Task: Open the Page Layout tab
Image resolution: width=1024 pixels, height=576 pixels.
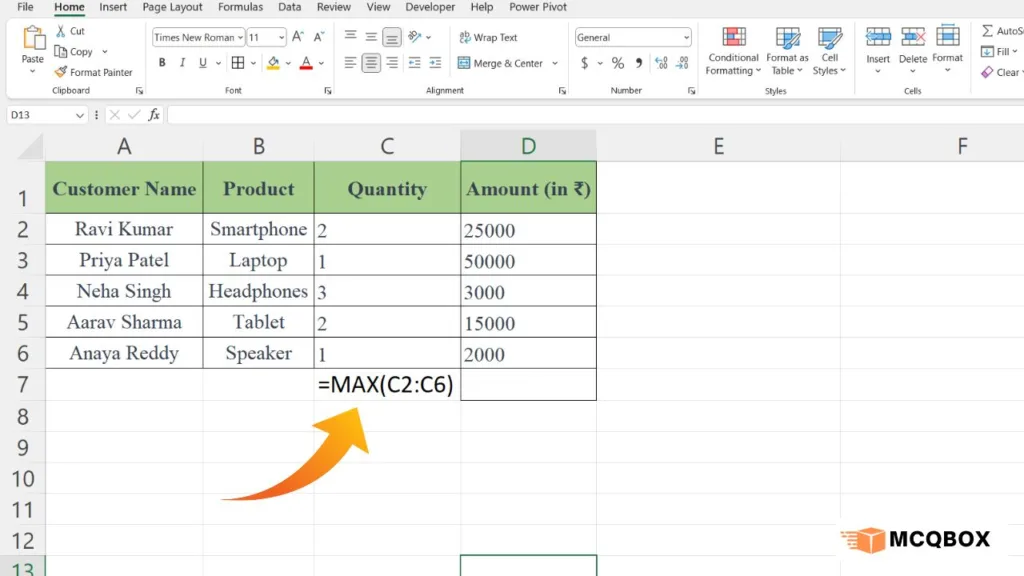Action: click(172, 7)
